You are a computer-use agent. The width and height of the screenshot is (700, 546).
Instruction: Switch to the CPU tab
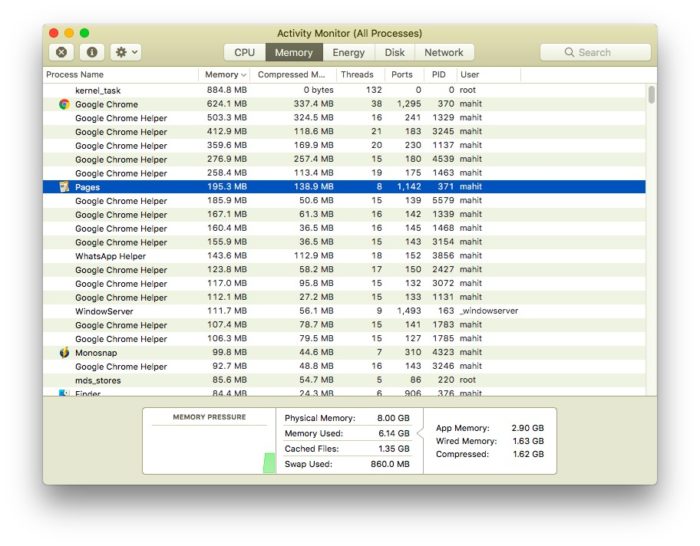tap(245, 52)
